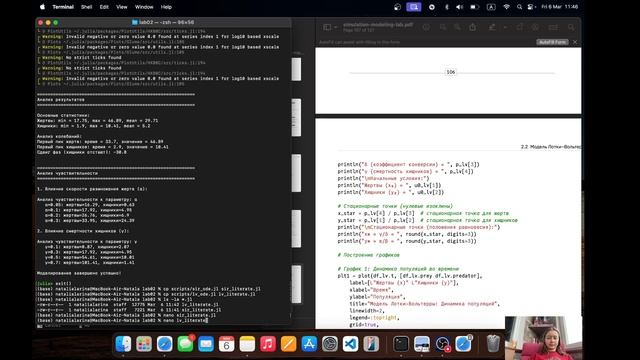
Task: Switch to Terminal in the Dock
Action: (401, 344)
